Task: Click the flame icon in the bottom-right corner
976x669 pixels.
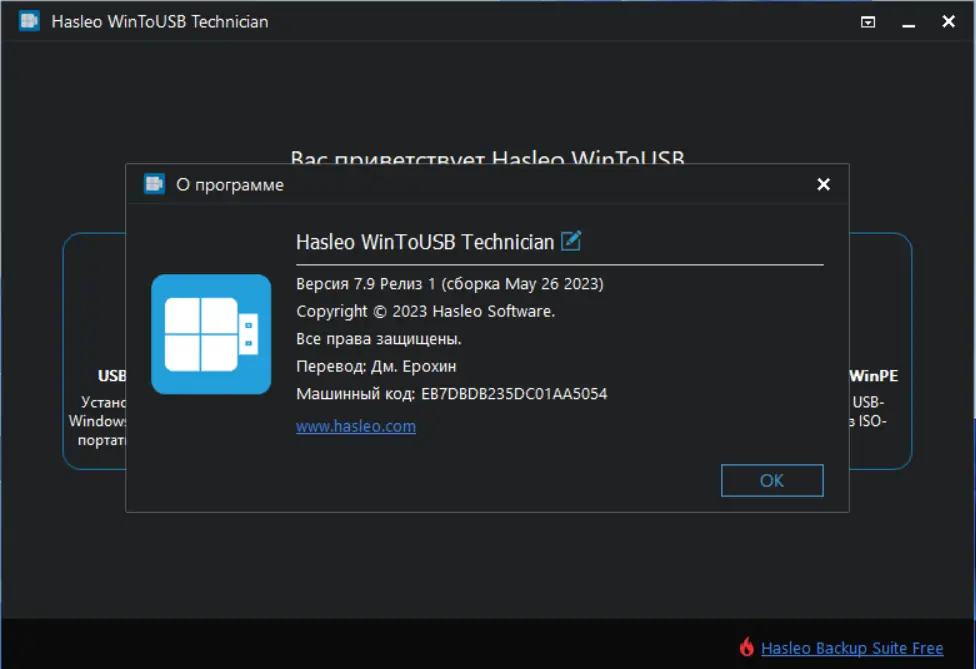Action: click(745, 648)
